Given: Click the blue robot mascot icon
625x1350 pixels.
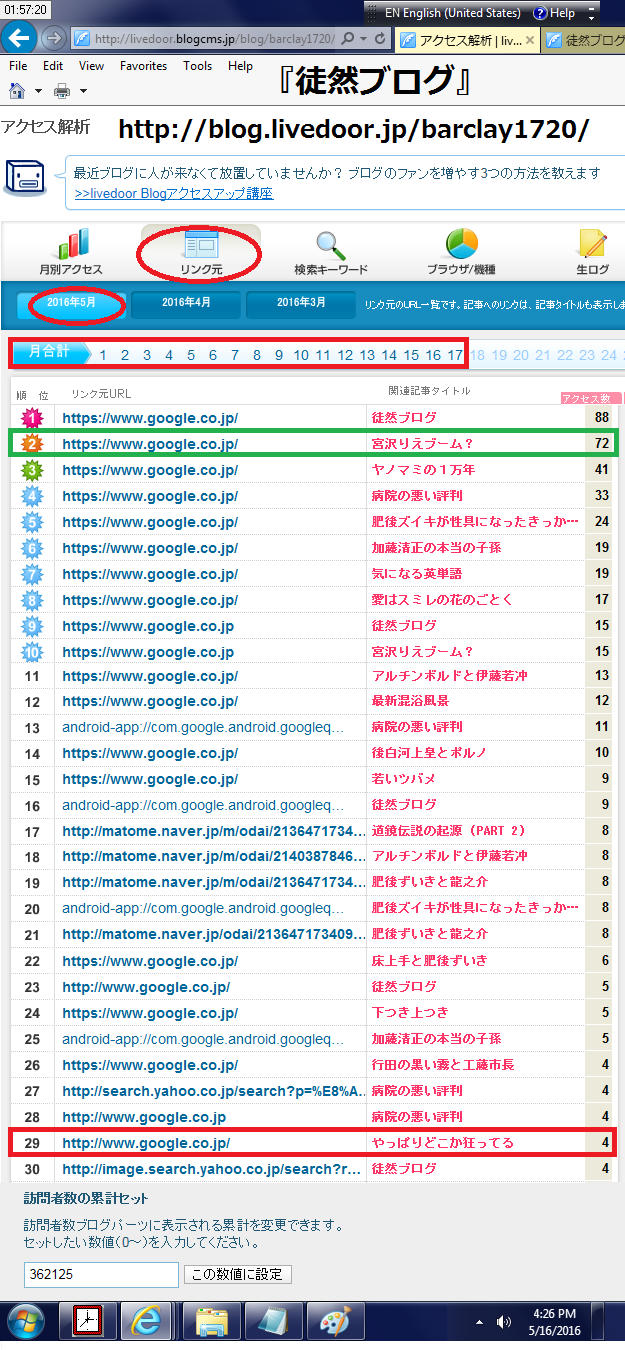Looking at the screenshot, I should [25, 176].
